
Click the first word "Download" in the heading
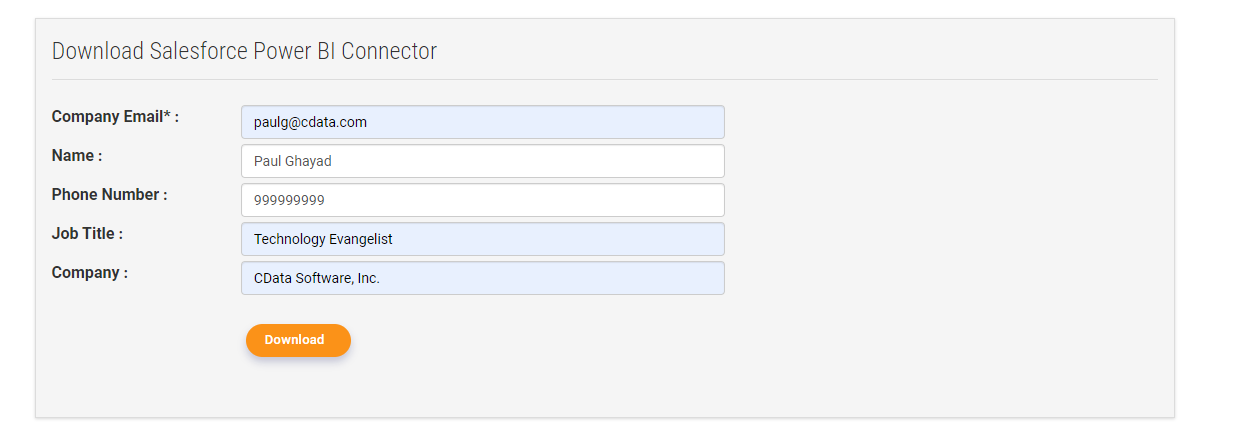(98, 51)
